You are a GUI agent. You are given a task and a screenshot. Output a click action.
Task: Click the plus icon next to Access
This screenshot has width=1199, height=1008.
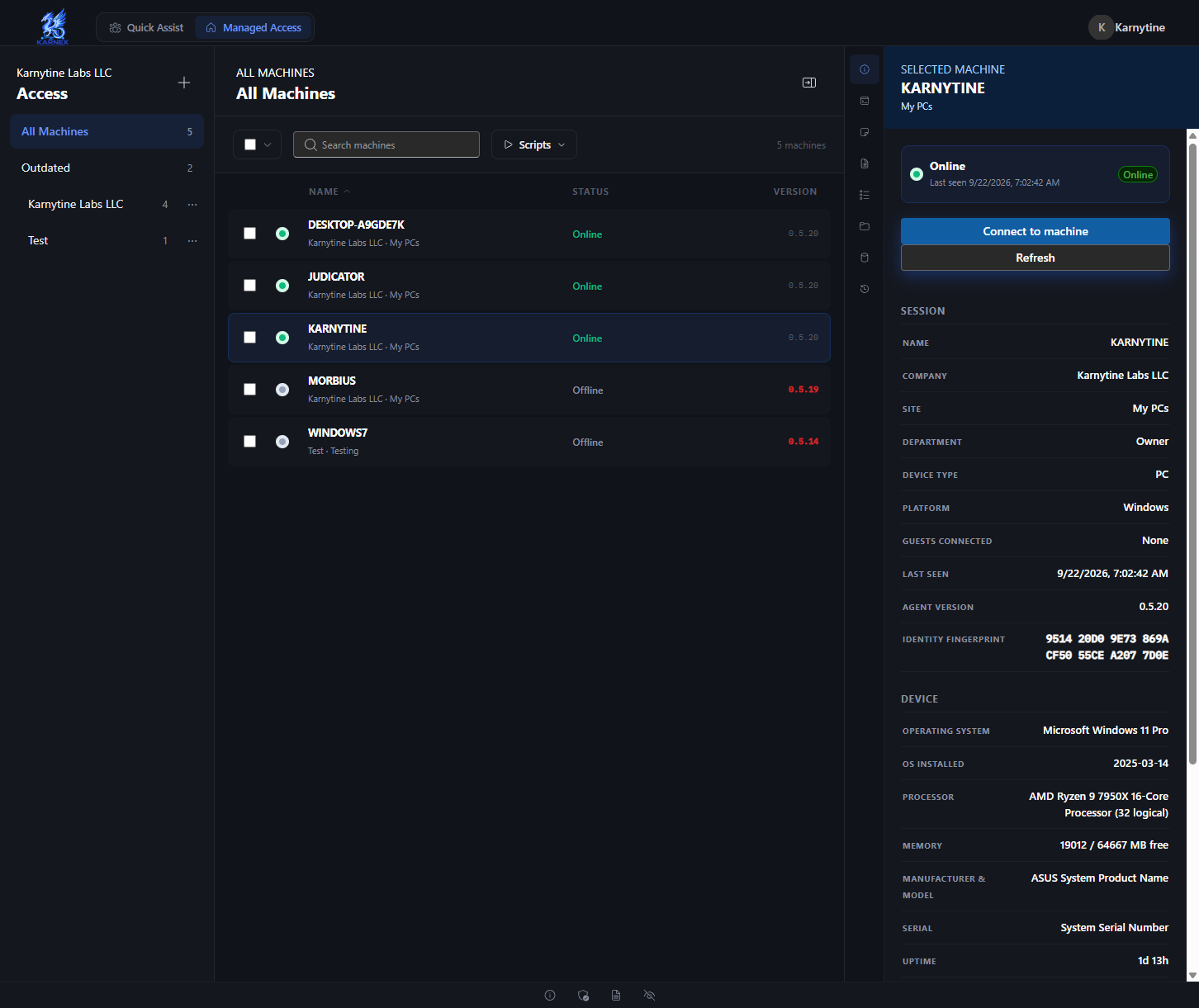(184, 83)
